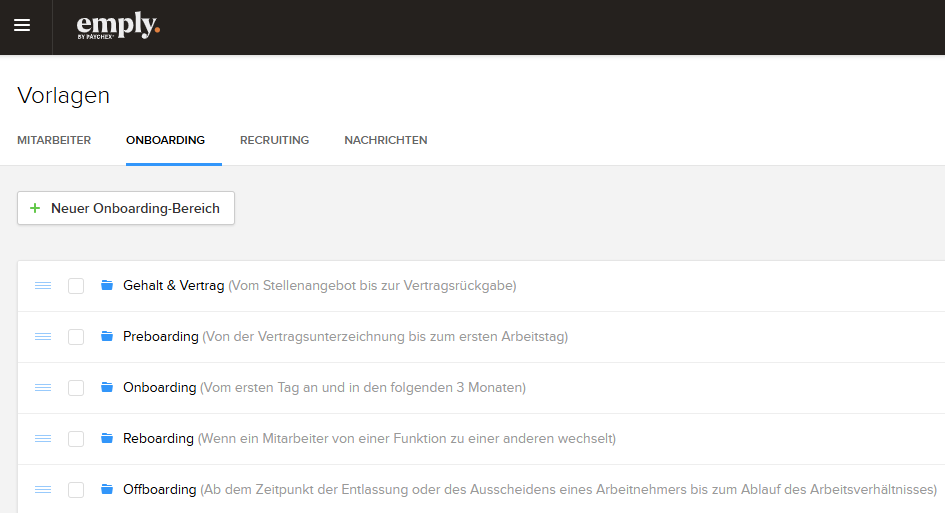Click the folder icon of Gehalt & Vertrag

107,285
